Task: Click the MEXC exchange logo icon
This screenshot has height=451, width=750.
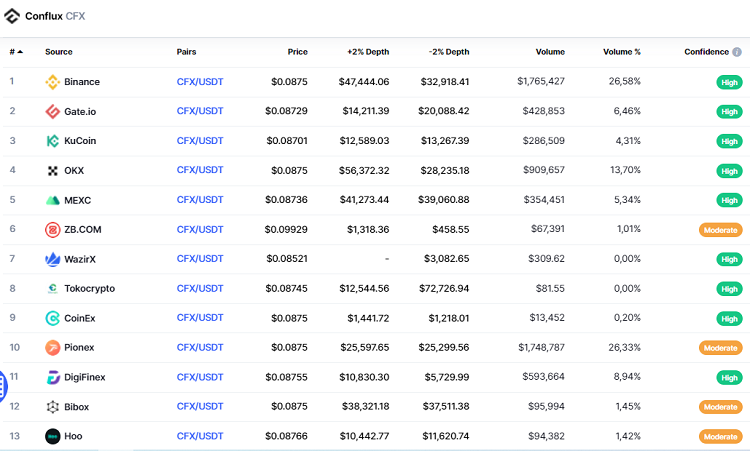Action: pyautogui.click(x=53, y=200)
